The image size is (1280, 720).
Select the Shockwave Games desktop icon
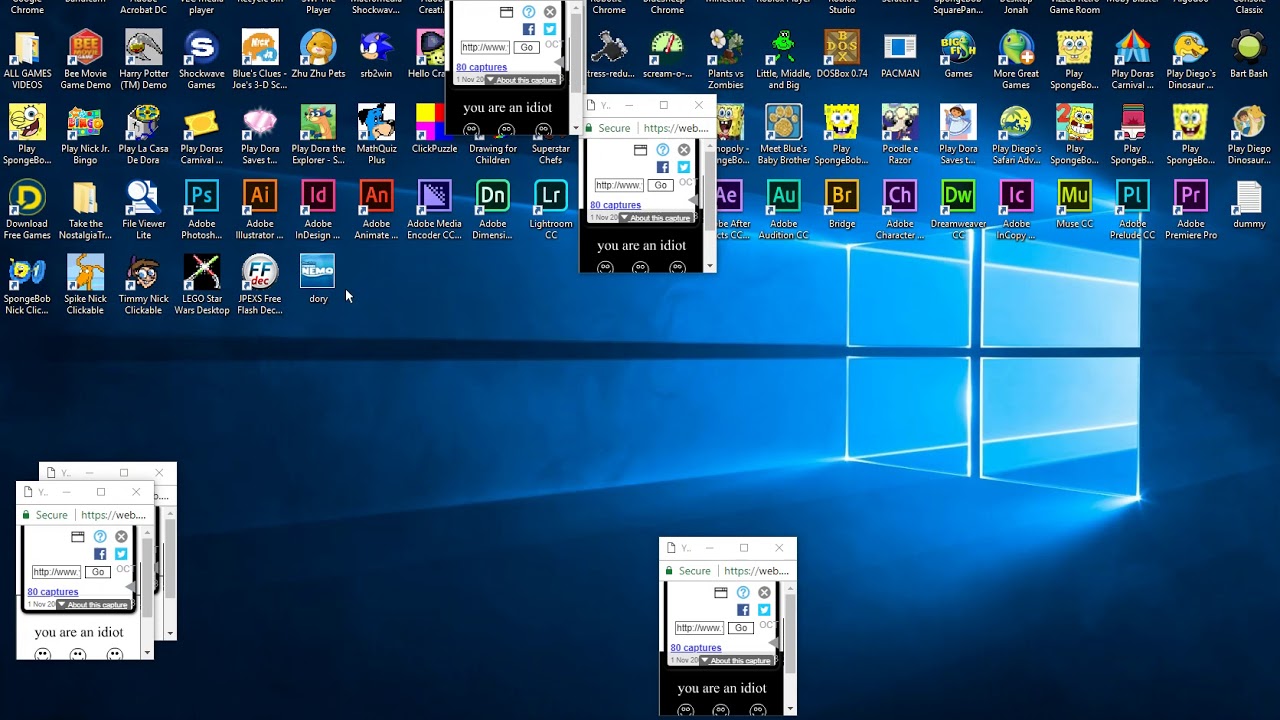tap(201, 60)
